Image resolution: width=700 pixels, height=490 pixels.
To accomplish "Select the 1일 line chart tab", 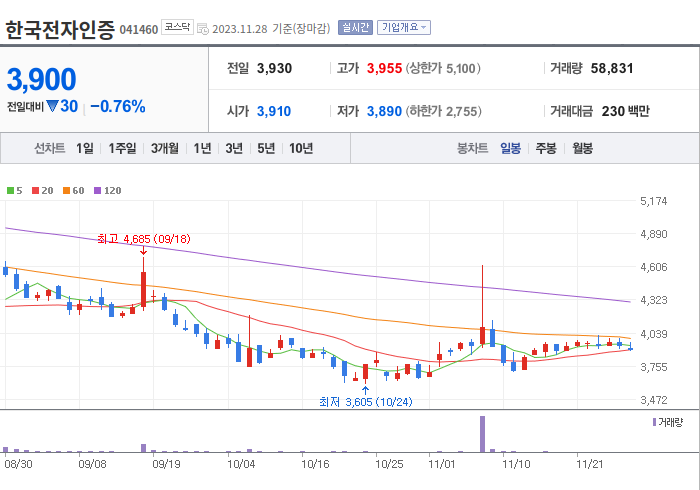I will [85, 148].
